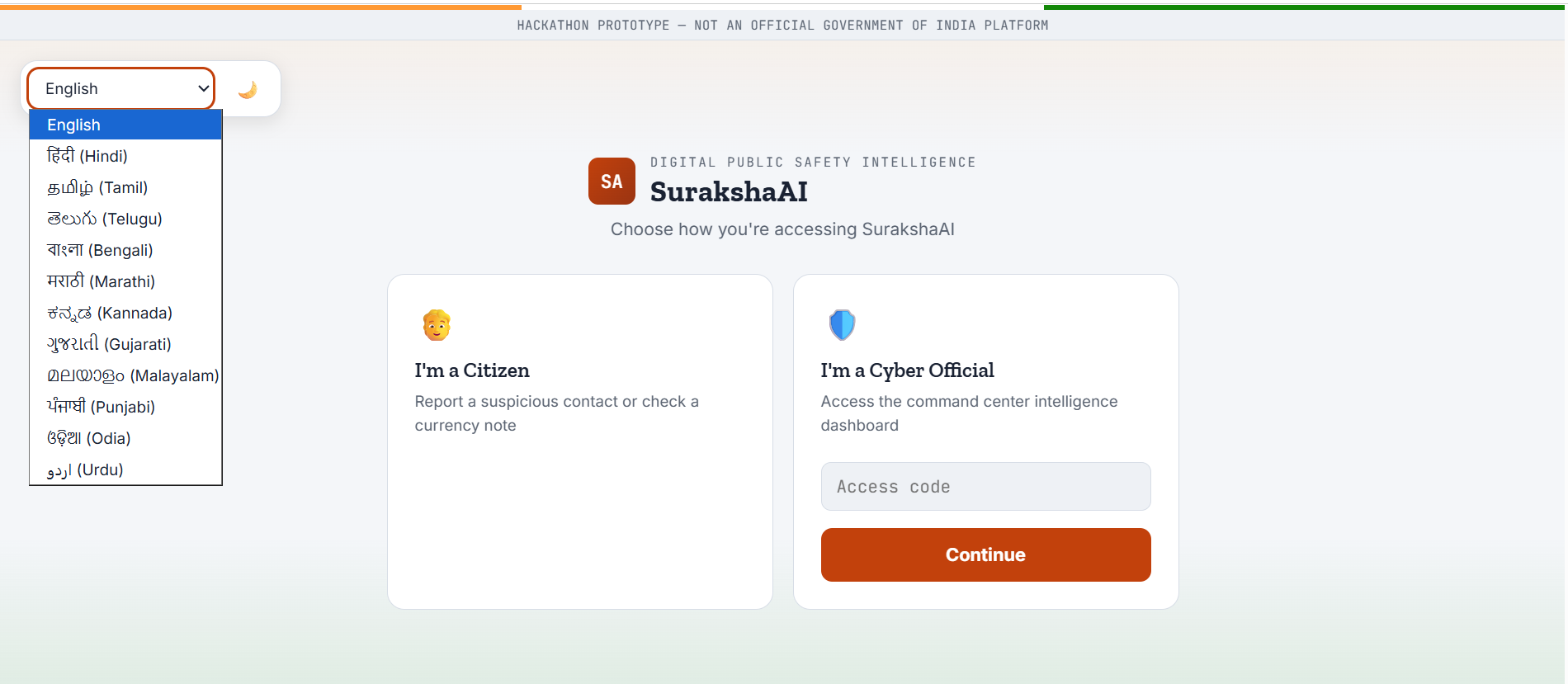1568x684 pixels.
Task: Choose Urdu at the list bottom
Action: coord(125,469)
